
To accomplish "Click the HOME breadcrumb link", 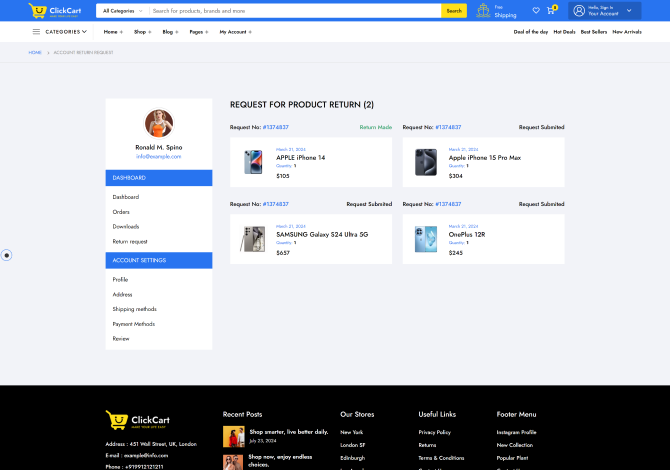I will [x=35, y=52].
